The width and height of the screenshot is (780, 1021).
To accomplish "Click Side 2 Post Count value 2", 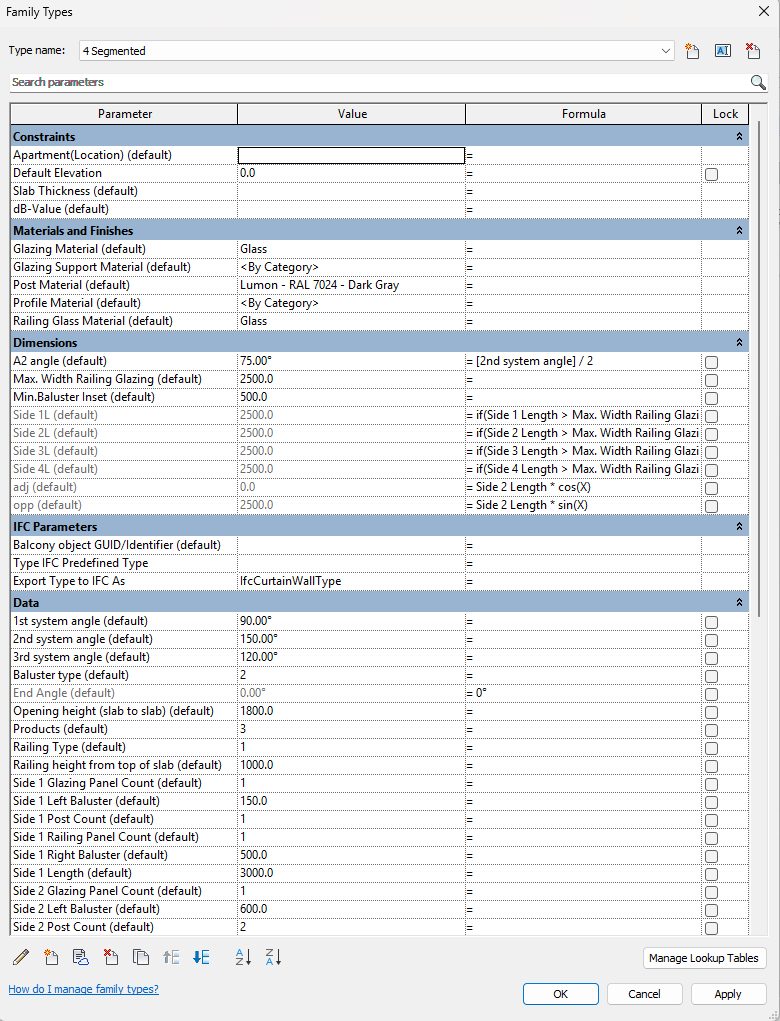I will click(x=352, y=927).
